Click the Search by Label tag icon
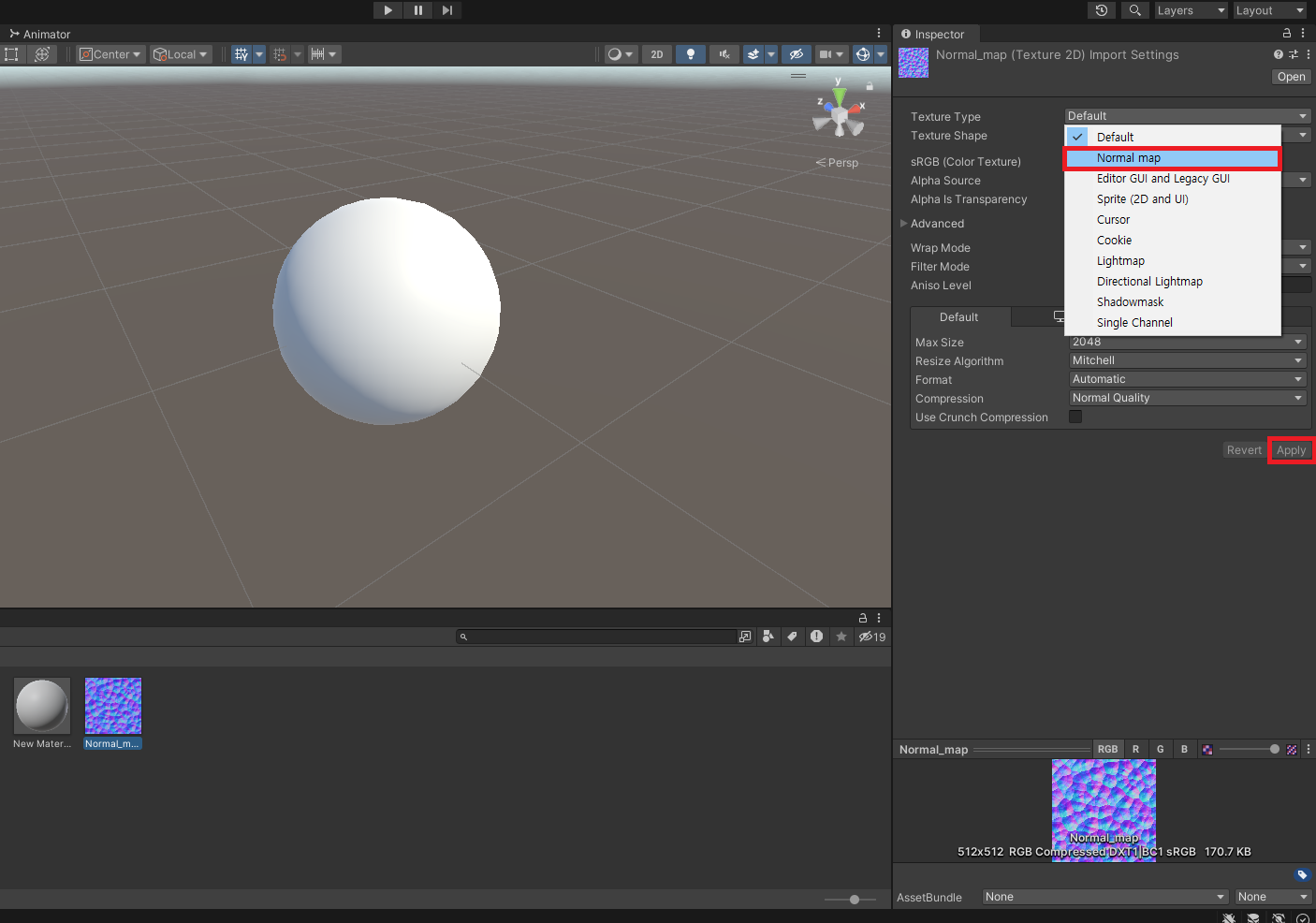 click(x=793, y=637)
